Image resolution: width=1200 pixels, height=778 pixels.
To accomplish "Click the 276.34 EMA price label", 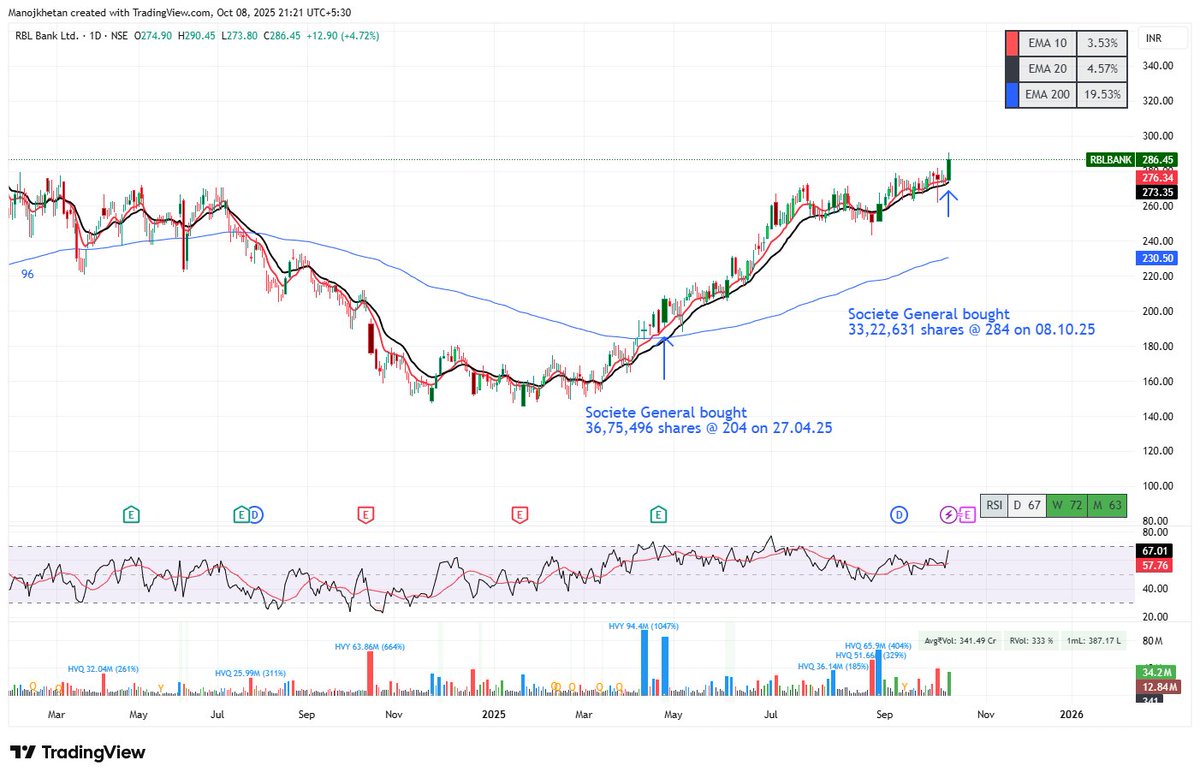I will (x=1158, y=177).
